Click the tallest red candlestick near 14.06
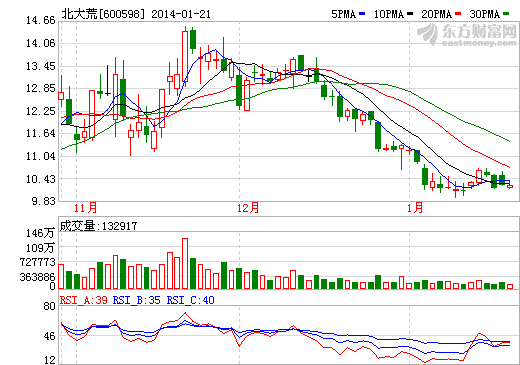This screenshot has width=520, height=365. coord(185,56)
